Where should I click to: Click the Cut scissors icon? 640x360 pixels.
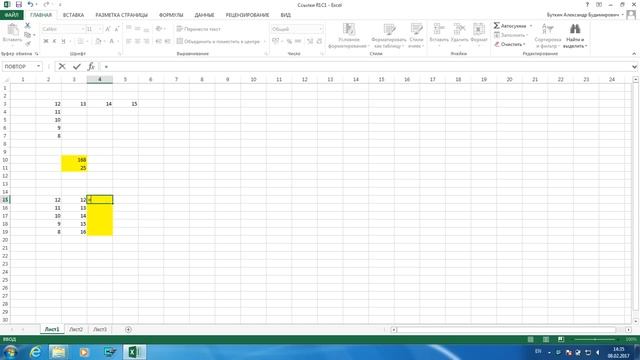coord(27,26)
